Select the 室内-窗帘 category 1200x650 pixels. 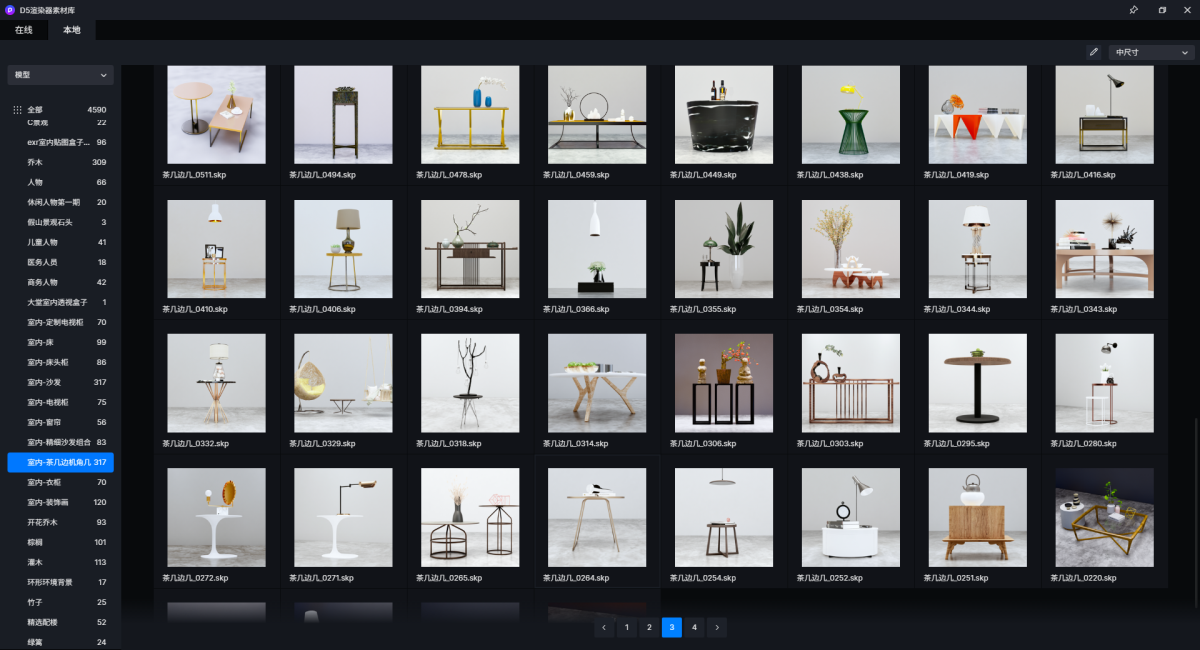pyautogui.click(x=61, y=422)
